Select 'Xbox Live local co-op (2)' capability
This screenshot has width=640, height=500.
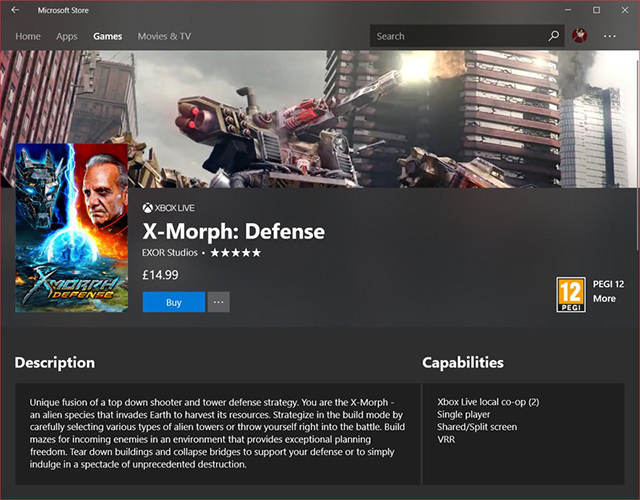pyautogui.click(x=488, y=402)
